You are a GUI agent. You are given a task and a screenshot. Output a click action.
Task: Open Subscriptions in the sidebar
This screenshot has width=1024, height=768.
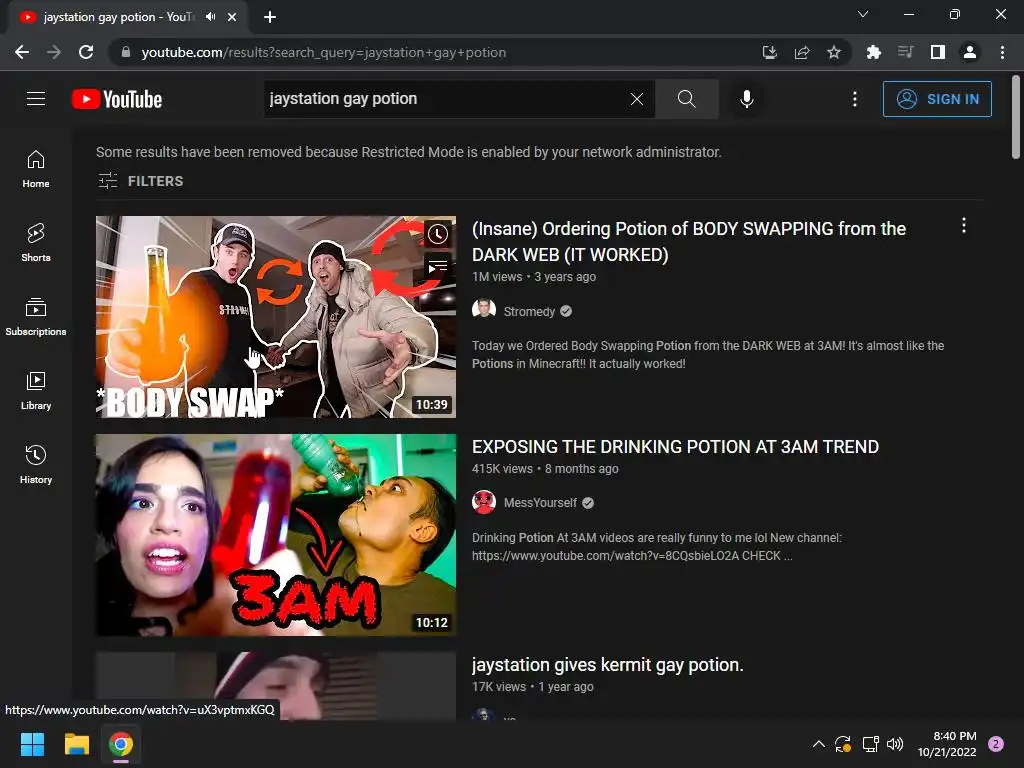[36, 317]
